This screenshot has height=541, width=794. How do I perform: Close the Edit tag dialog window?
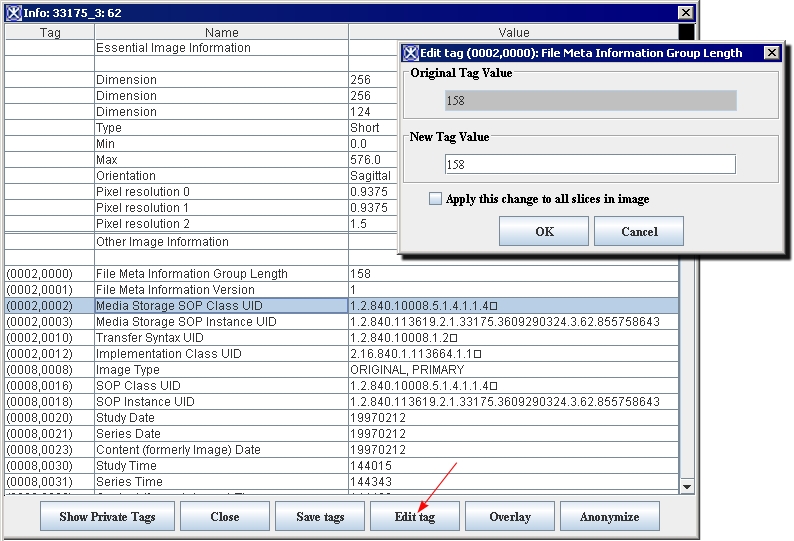[x=771, y=53]
